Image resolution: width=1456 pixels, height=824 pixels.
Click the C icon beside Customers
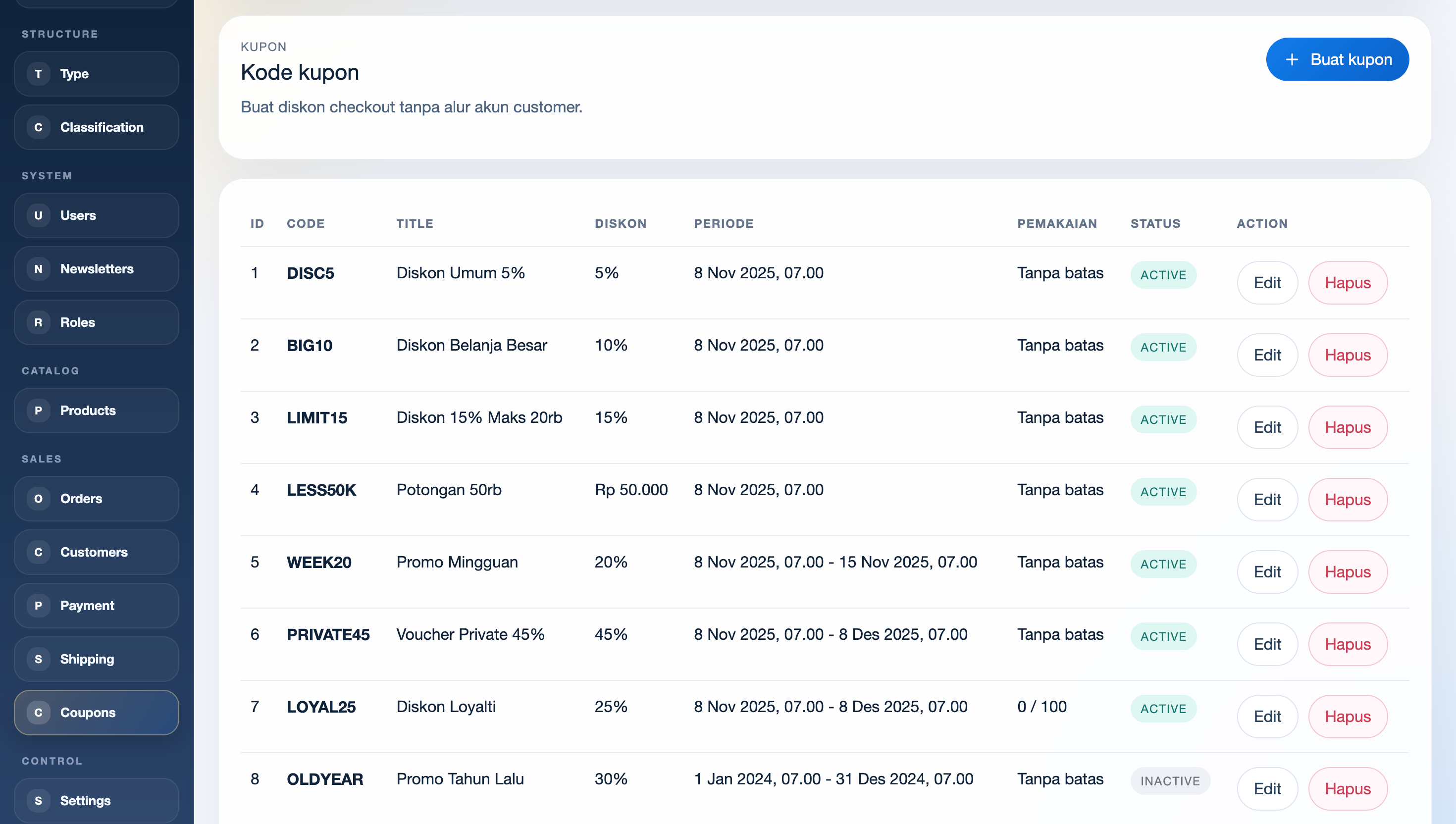pyautogui.click(x=39, y=552)
